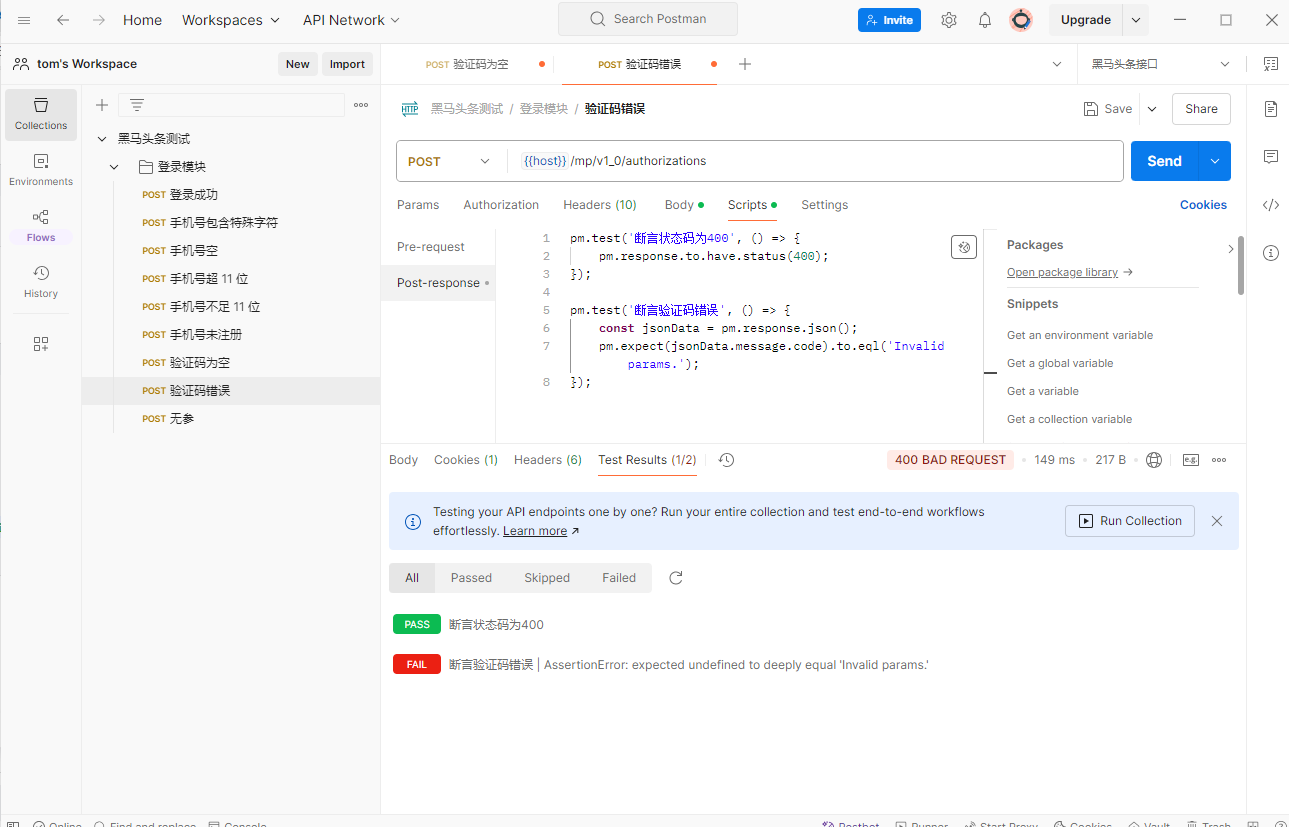
Task: Show only Skipped tests
Action: point(547,578)
